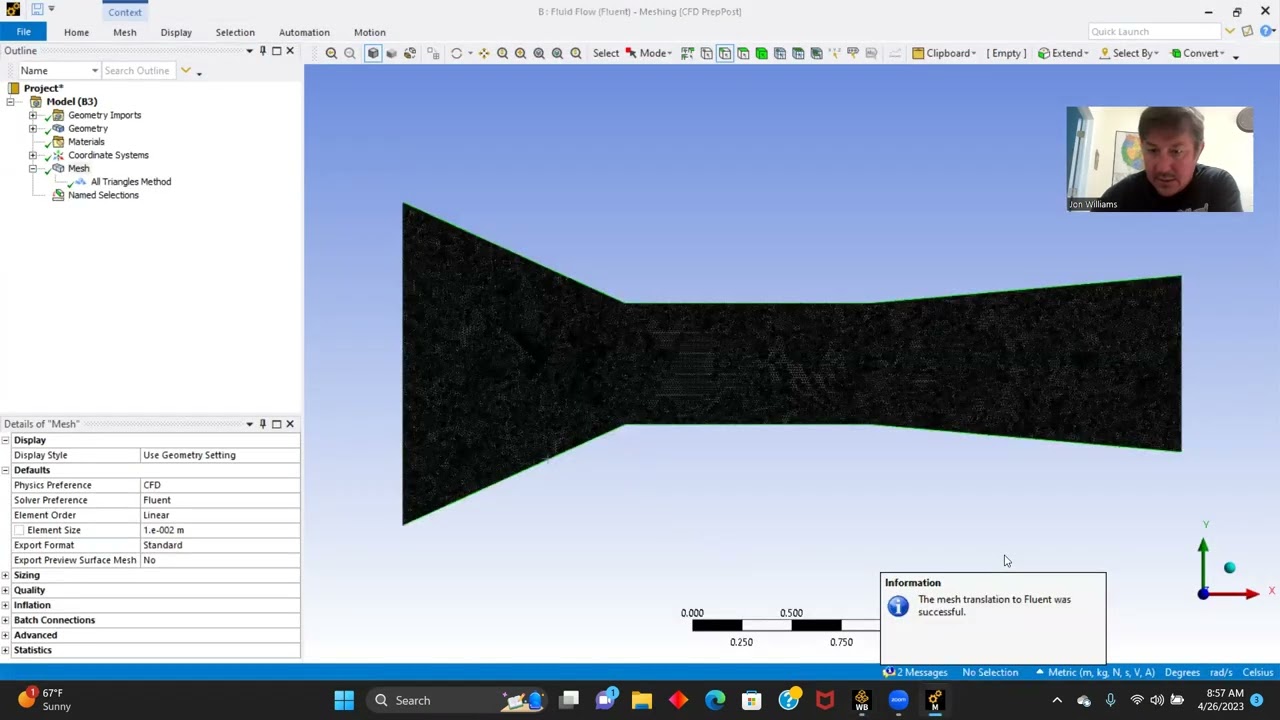Image resolution: width=1280 pixels, height=720 pixels.
Task: Switch to the Display ribbon tab
Action: pyautogui.click(x=176, y=32)
